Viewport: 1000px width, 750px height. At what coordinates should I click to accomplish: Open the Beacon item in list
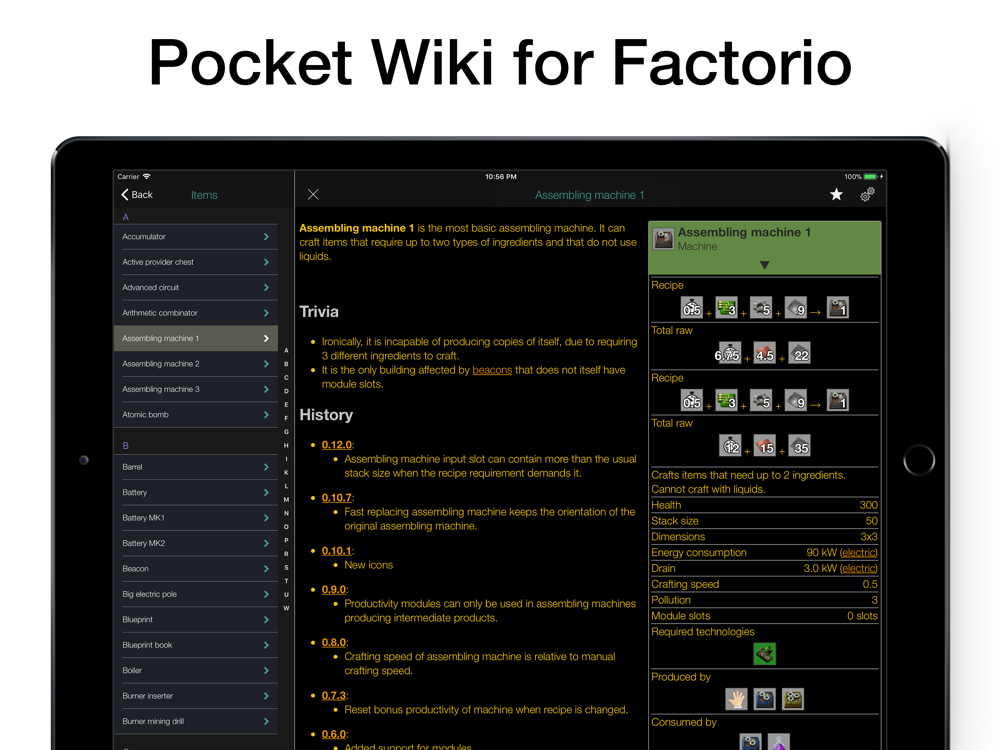coord(196,569)
